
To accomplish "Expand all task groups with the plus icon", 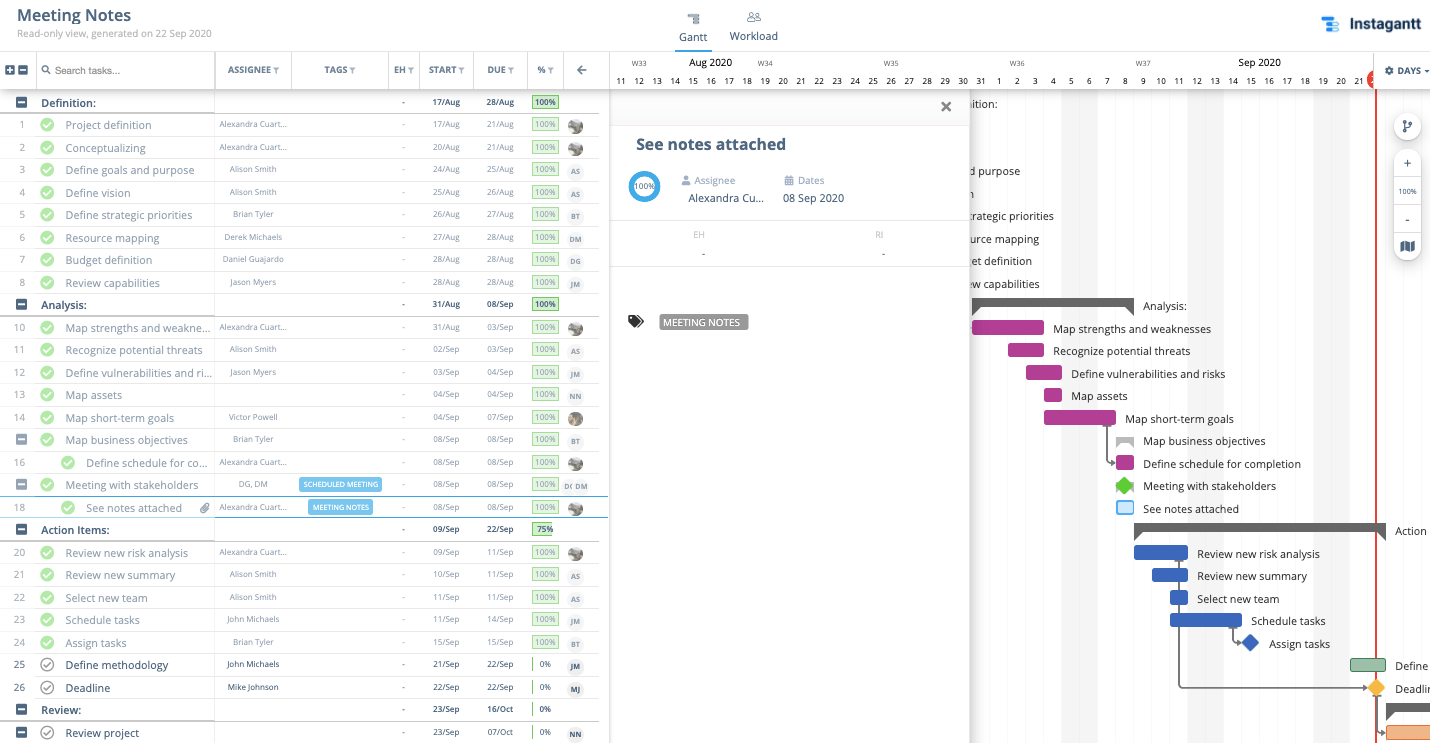I will (x=11, y=70).
